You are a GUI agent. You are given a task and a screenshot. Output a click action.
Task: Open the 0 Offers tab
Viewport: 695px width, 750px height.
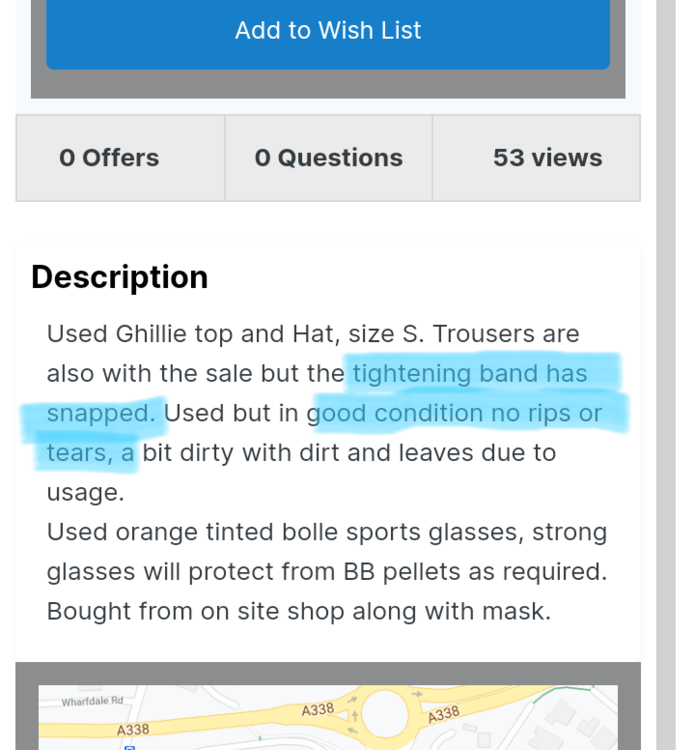109,158
